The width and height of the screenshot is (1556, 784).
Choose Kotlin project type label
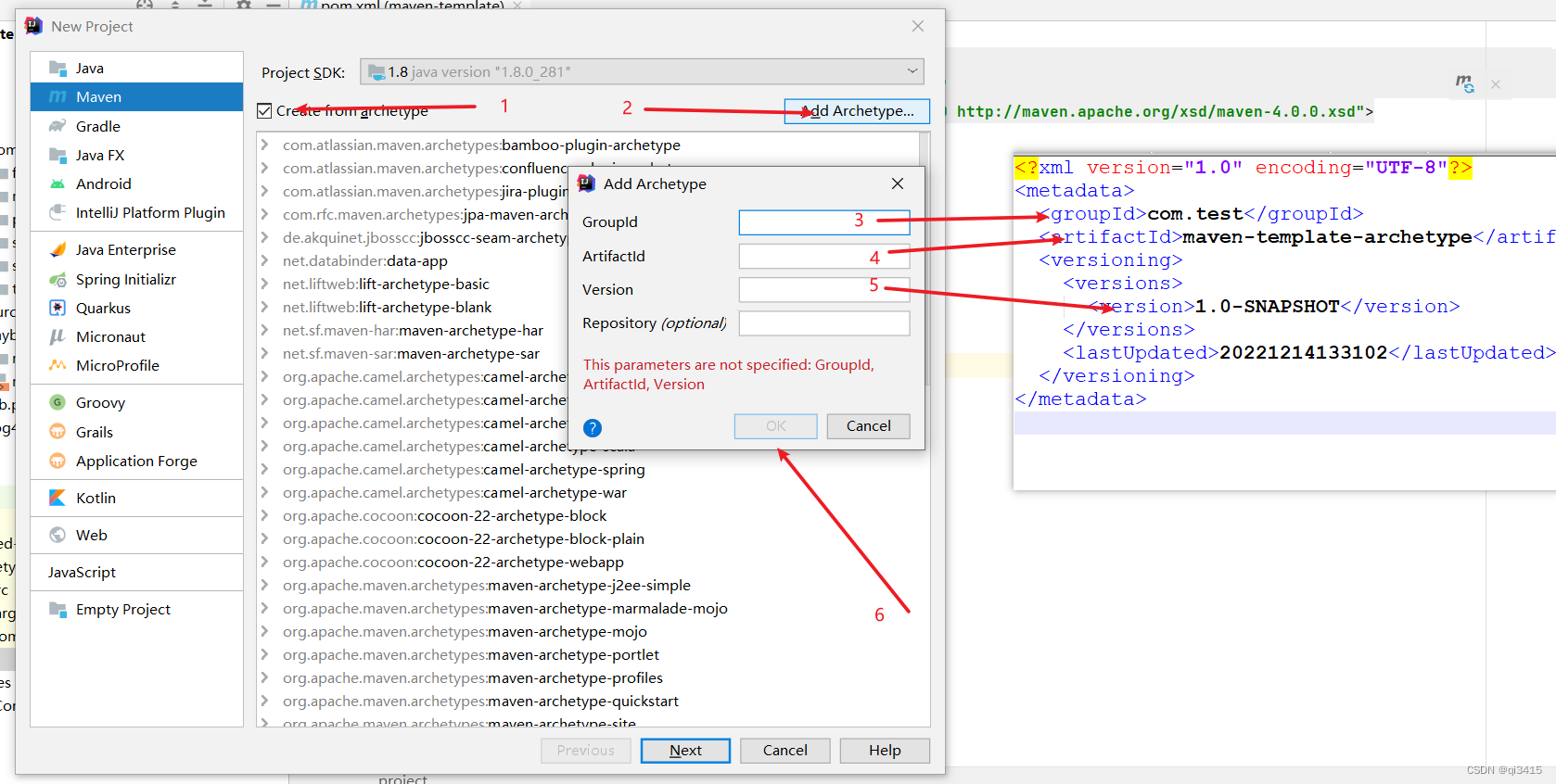96,498
